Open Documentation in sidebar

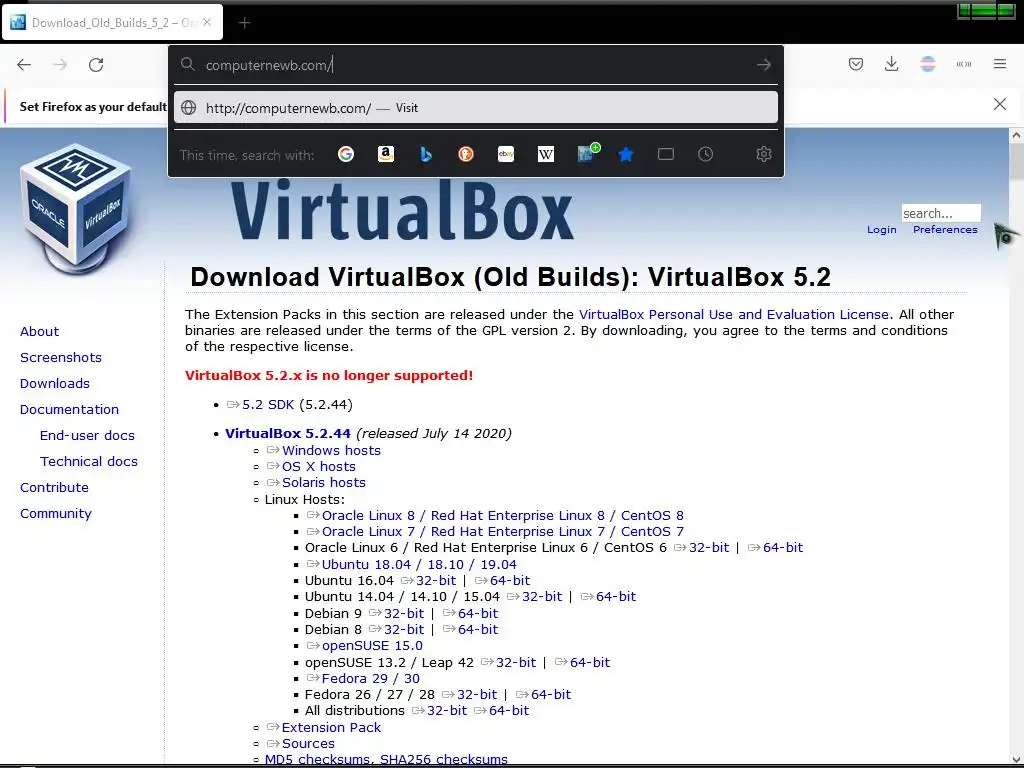[69, 409]
